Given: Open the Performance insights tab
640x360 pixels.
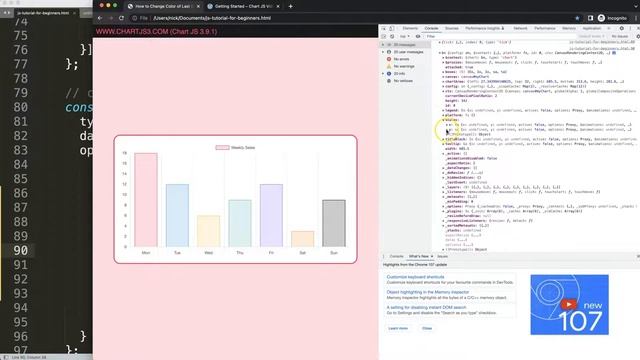Looking at the screenshot, I should [484, 28].
